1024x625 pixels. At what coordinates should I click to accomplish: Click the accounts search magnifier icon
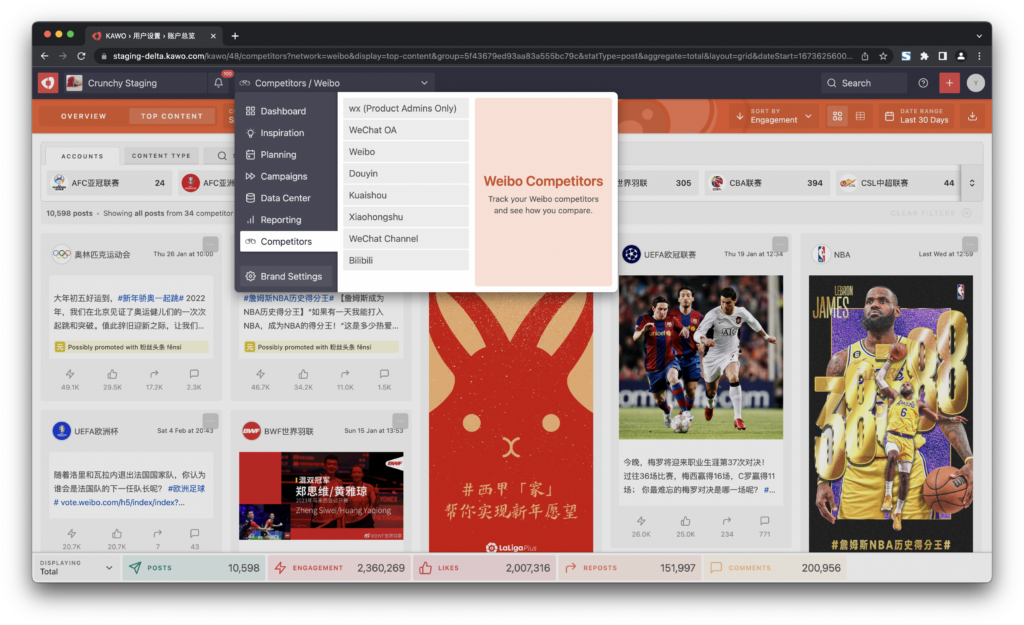click(x=222, y=155)
